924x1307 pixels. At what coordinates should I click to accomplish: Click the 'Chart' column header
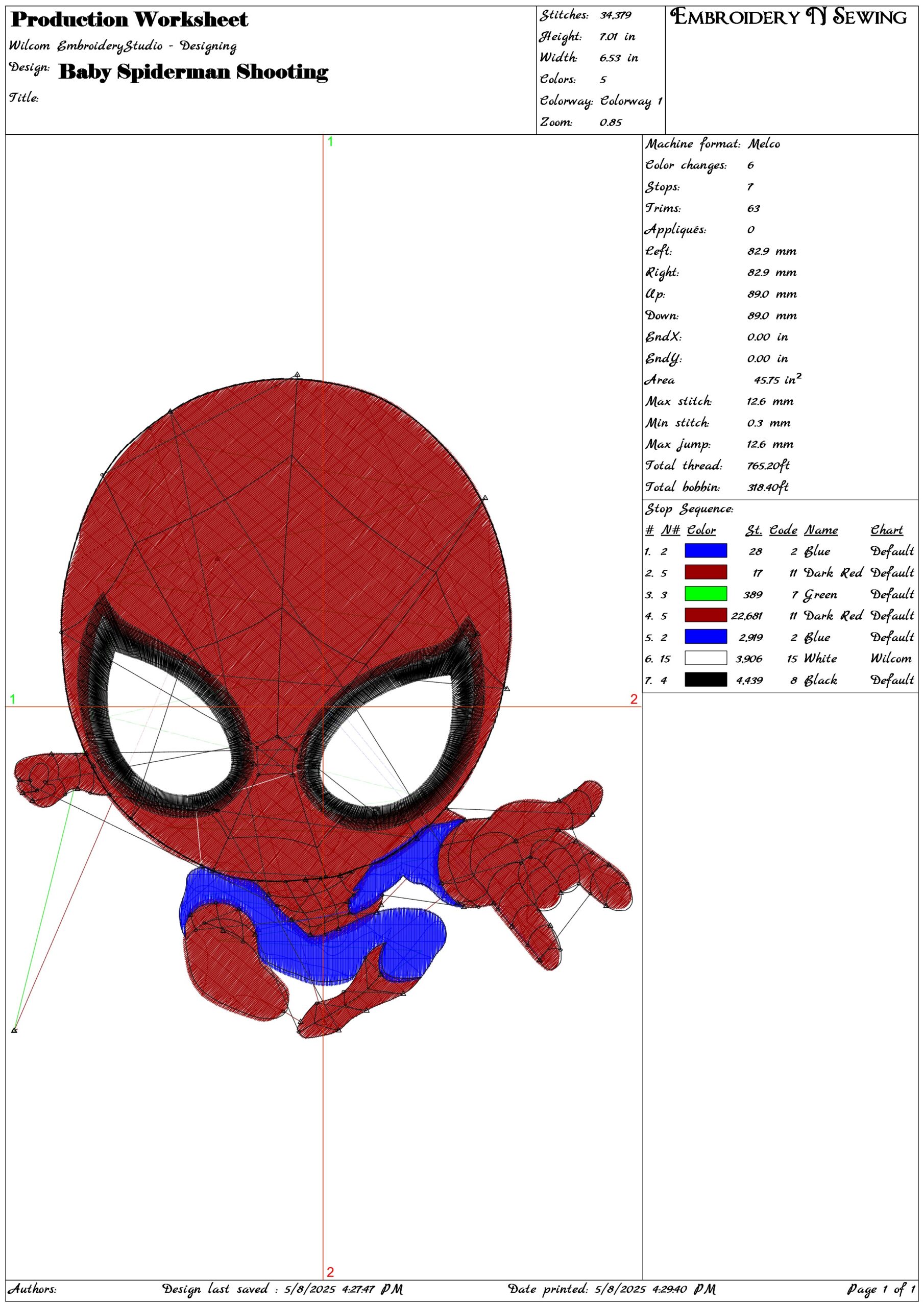[887, 530]
